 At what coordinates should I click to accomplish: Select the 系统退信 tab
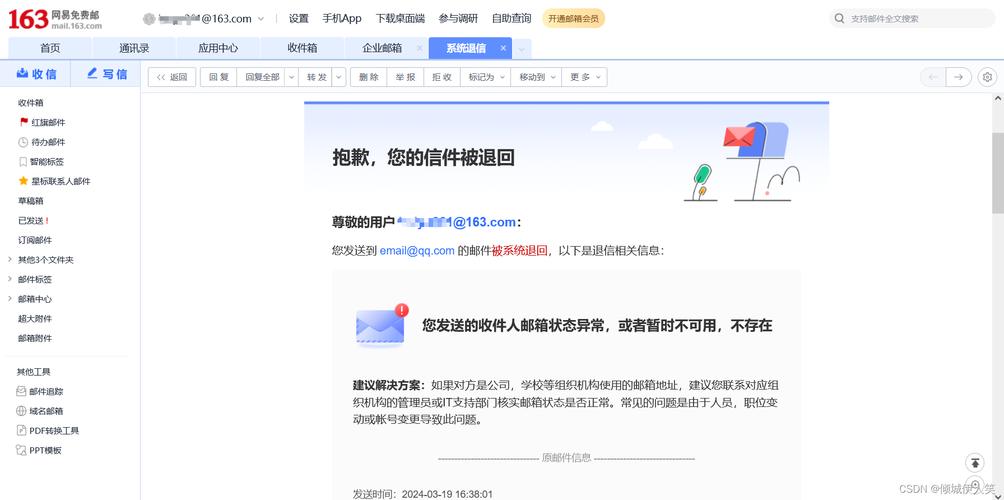click(x=466, y=48)
